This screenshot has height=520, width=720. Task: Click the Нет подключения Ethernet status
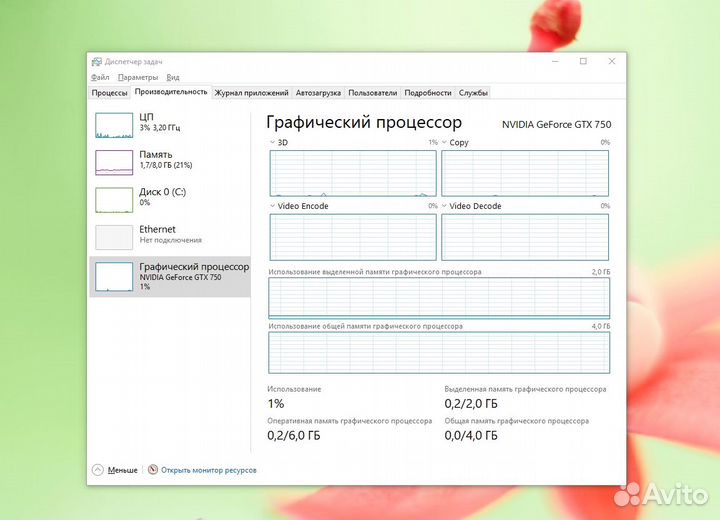tap(170, 240)
